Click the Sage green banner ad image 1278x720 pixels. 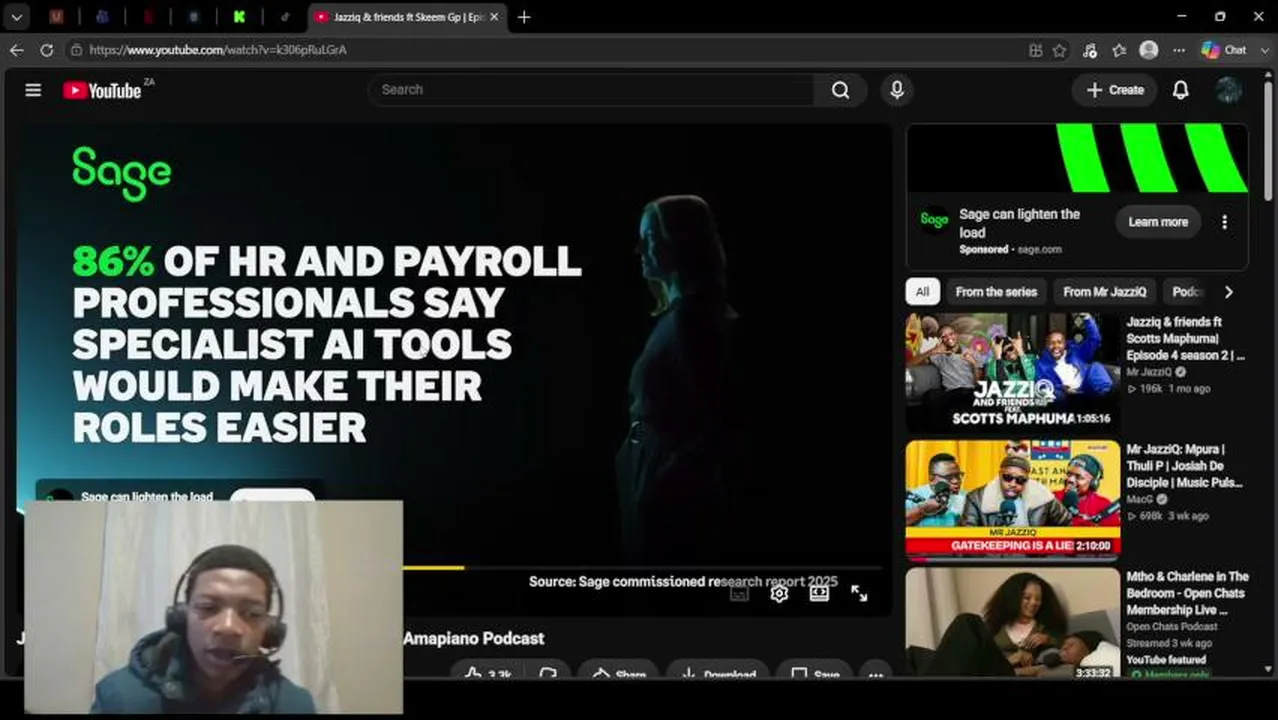[1077, 158]
